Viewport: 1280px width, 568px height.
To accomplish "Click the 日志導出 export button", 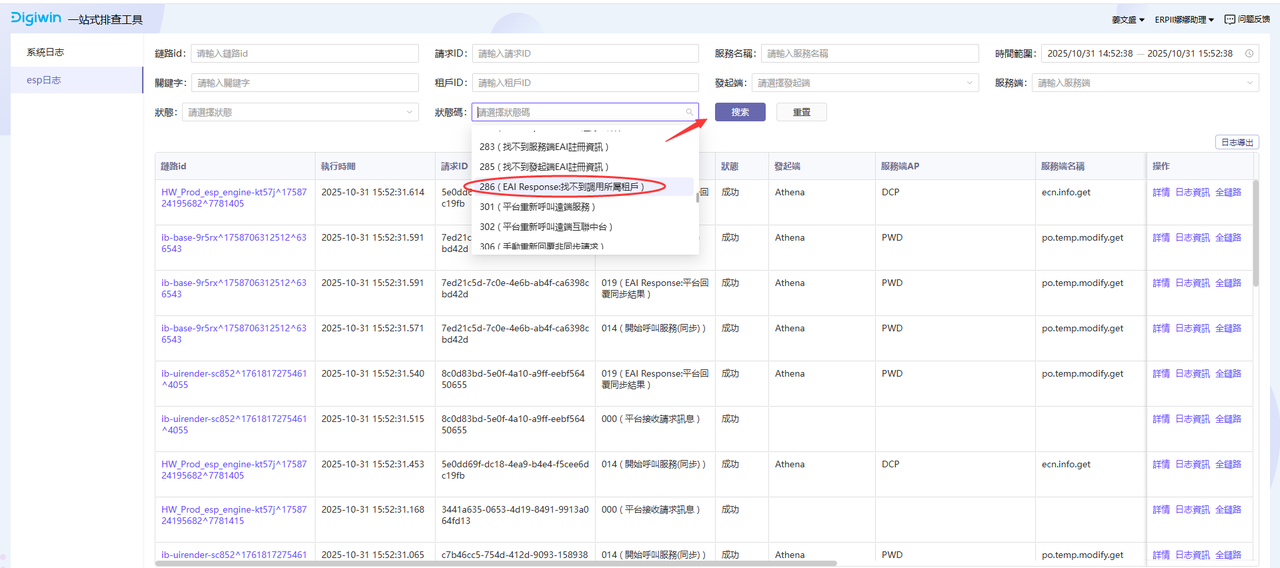I will [1236, 143].
